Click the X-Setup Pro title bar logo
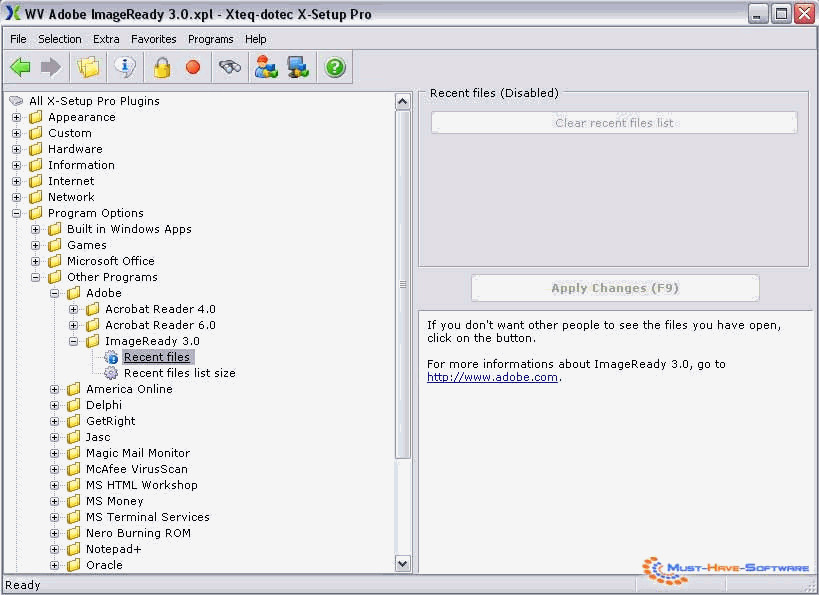 [13, 14]
